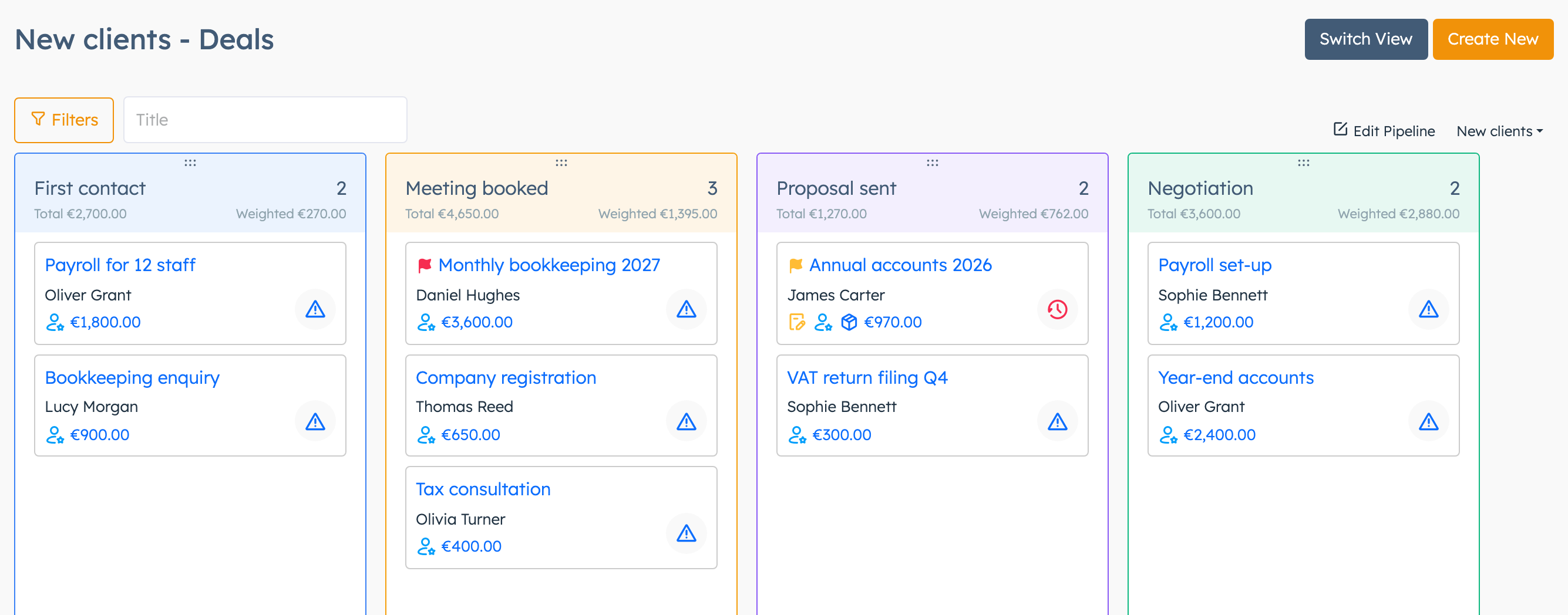Screen dimensions: 1568x615
Task: Open the New clients pipeline dropdown
Action: coord(1499,131)
